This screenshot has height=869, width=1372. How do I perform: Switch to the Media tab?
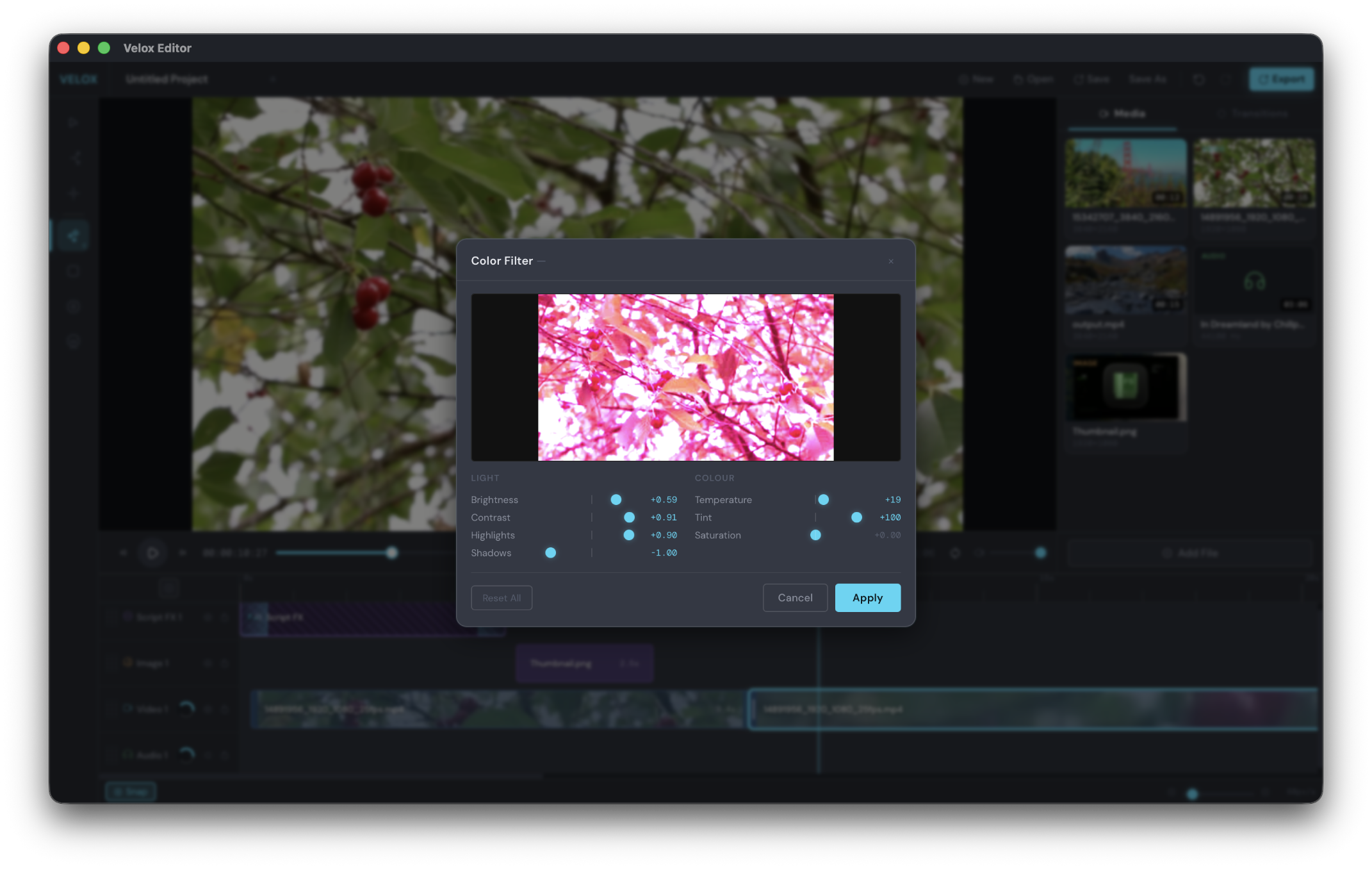1122,114
